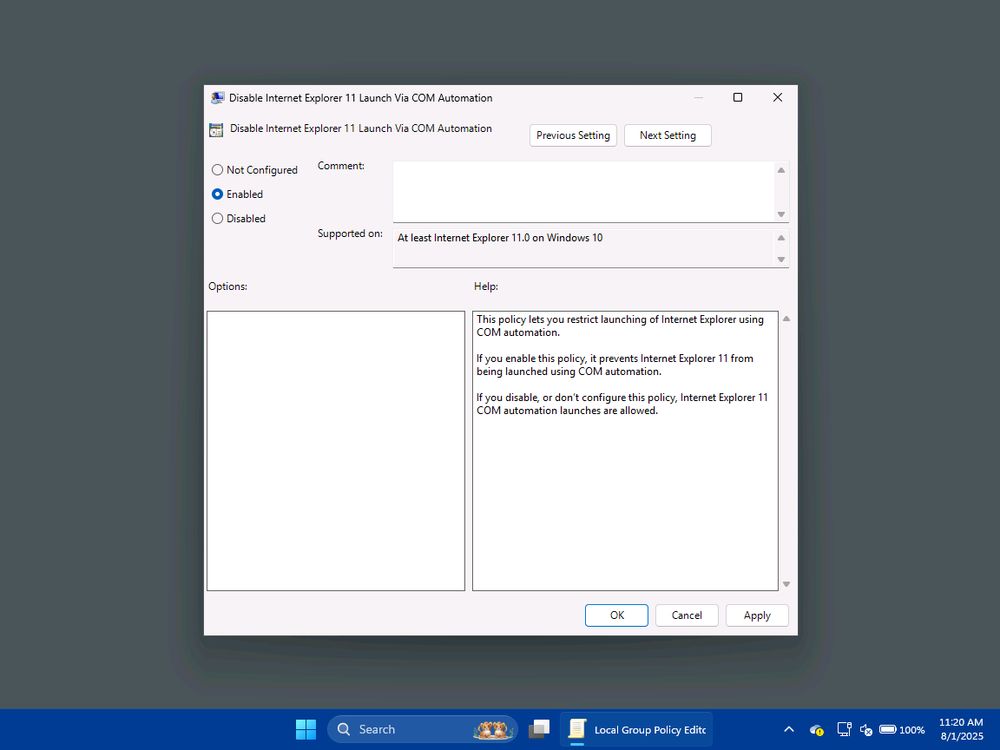
Task: Click inside the Comment text box
Action: point(584,192)
